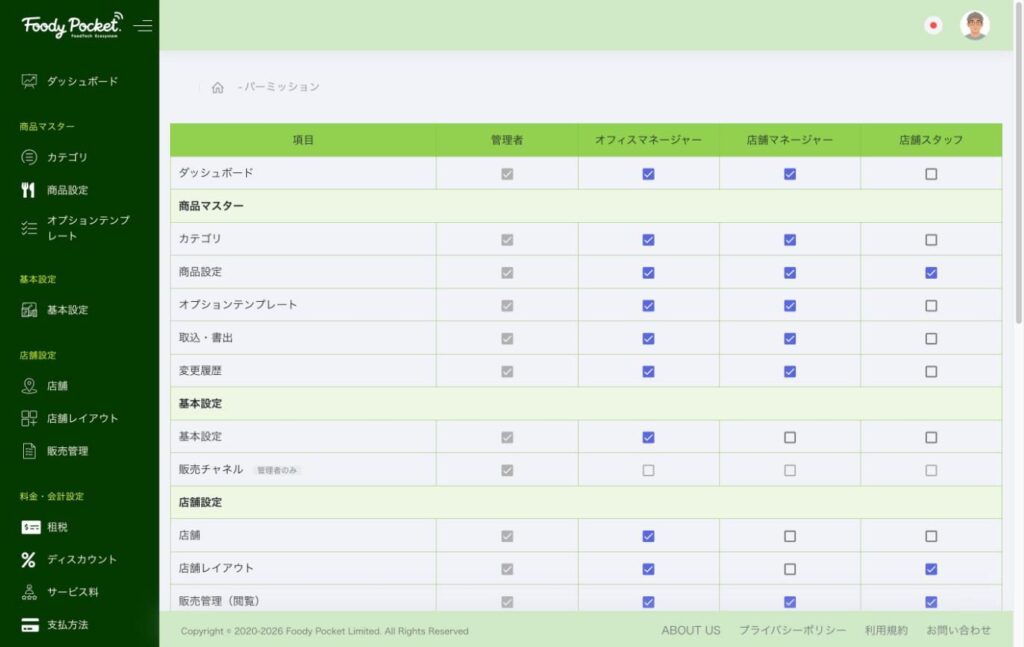Click the オプションテンプレート checklist icon

coord(29,228)
